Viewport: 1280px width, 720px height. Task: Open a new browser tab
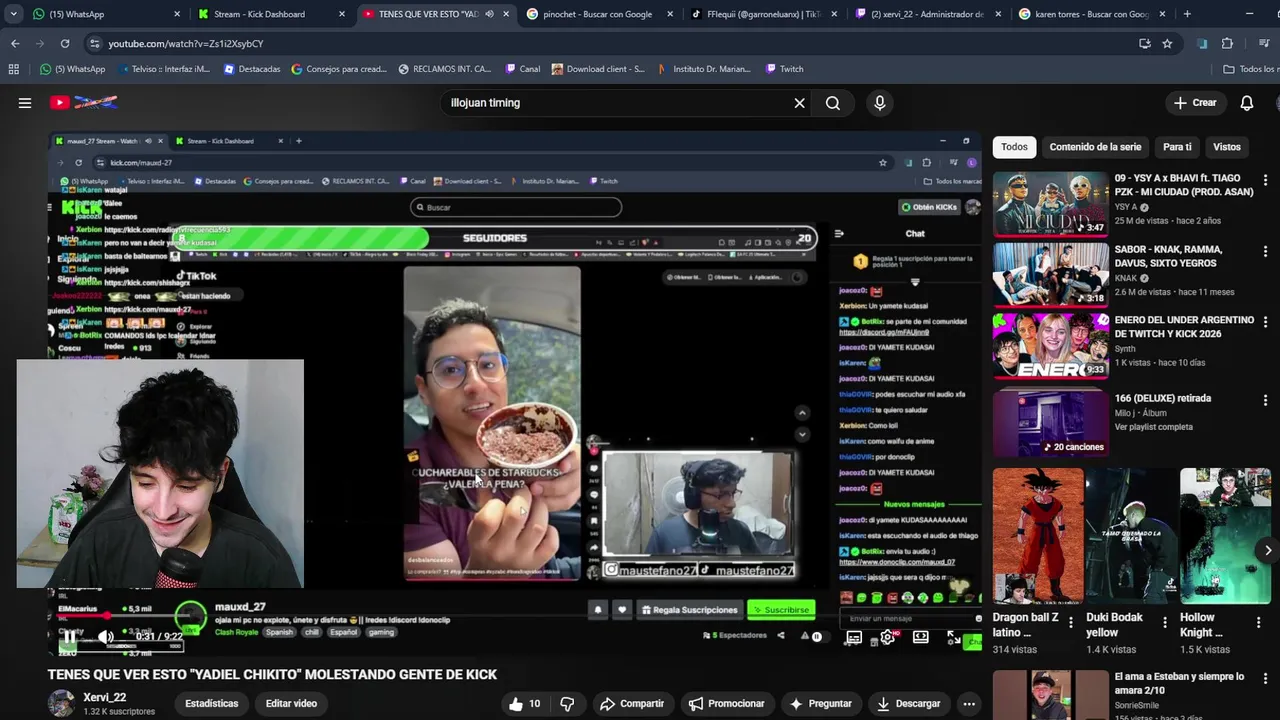(x=1187, y=14)
